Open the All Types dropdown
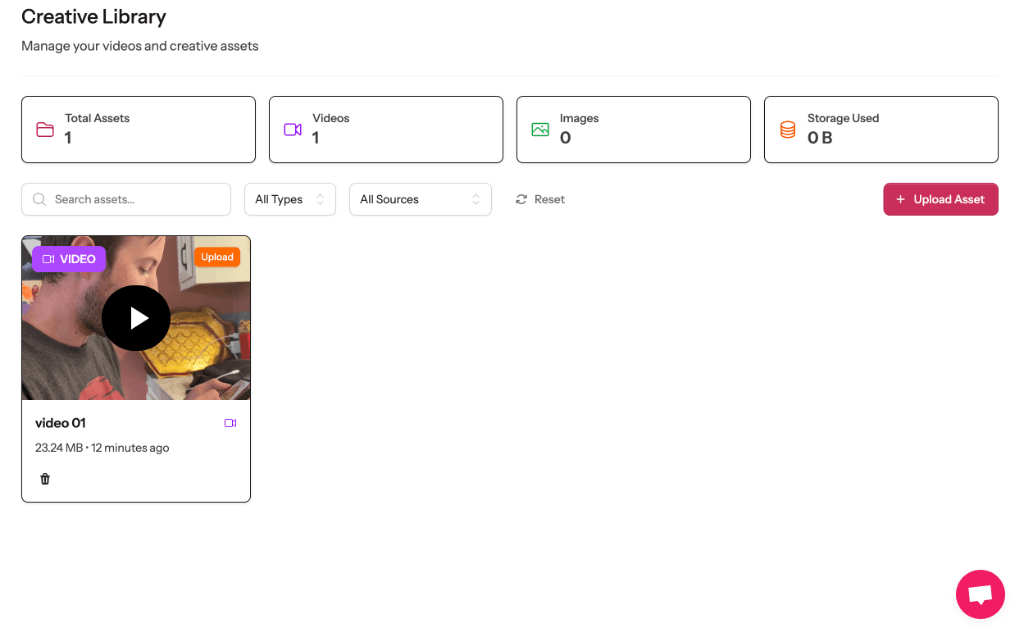The width and height of the screenshot is (1024, 628). pos(290,199)
